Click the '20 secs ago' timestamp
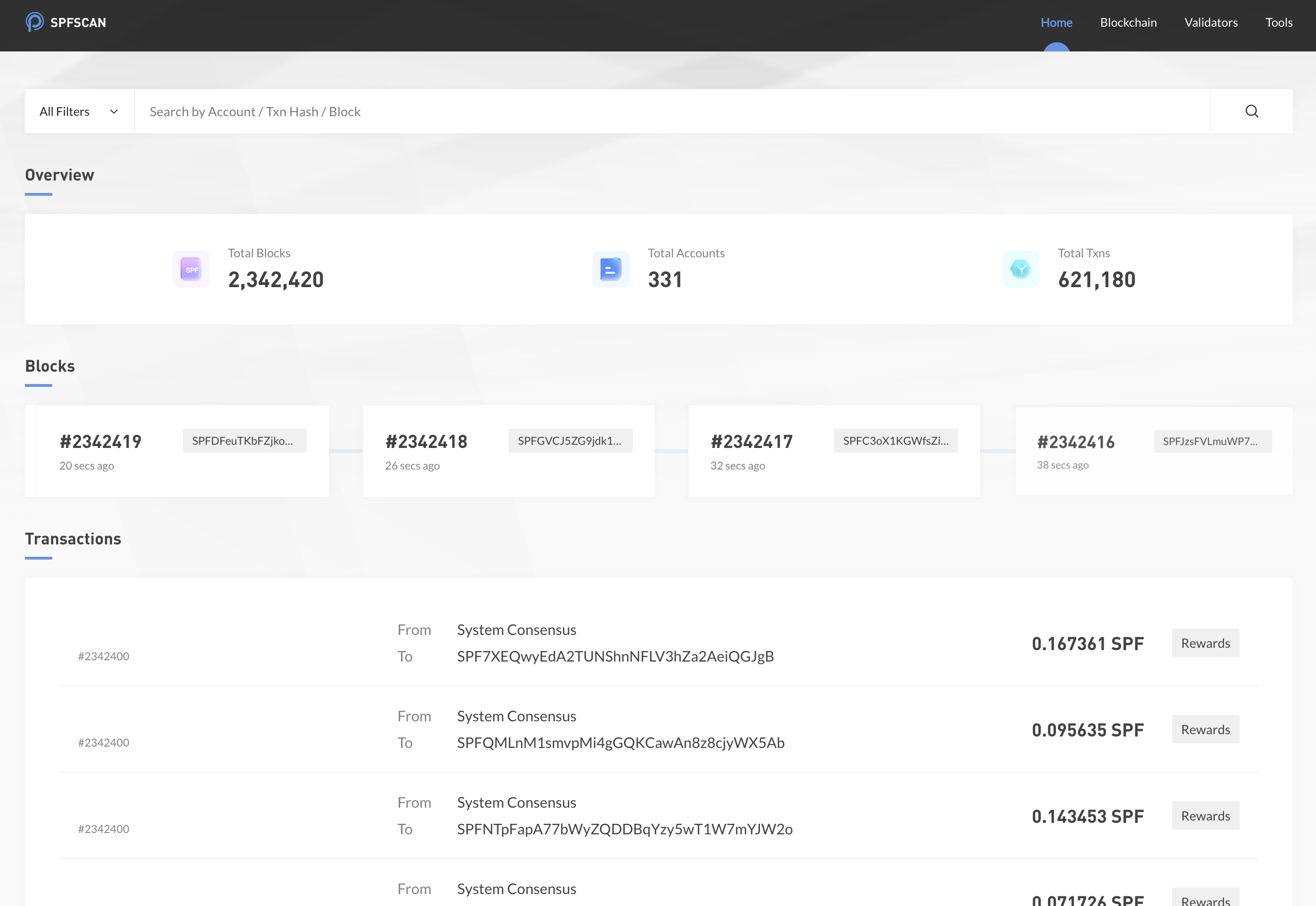The image size is (1316, 906). (87, 465)
